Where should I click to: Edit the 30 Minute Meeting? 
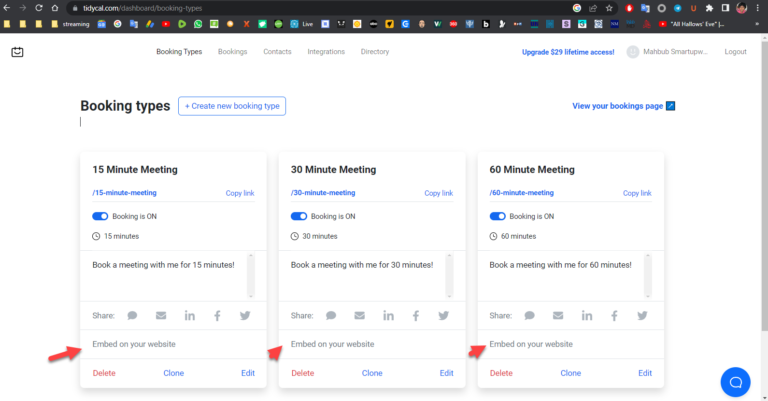pos(446,373)
